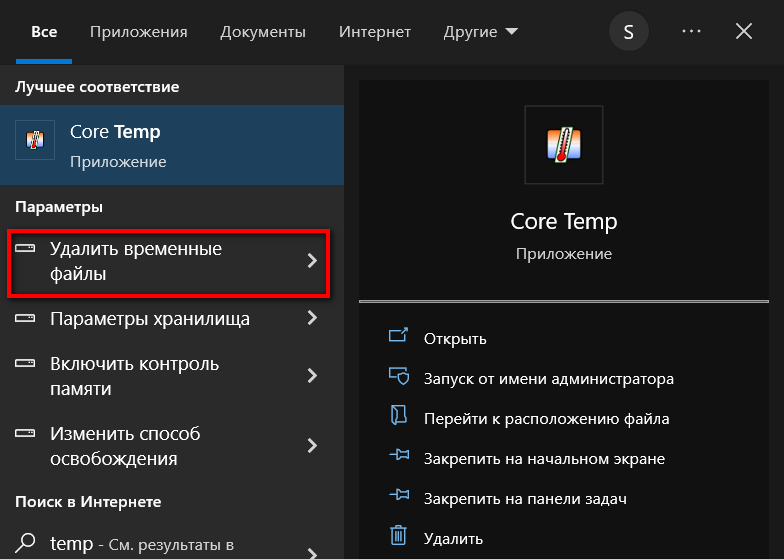Click pin icon beside Закрепить на панели задач

[x=399, y=494]
